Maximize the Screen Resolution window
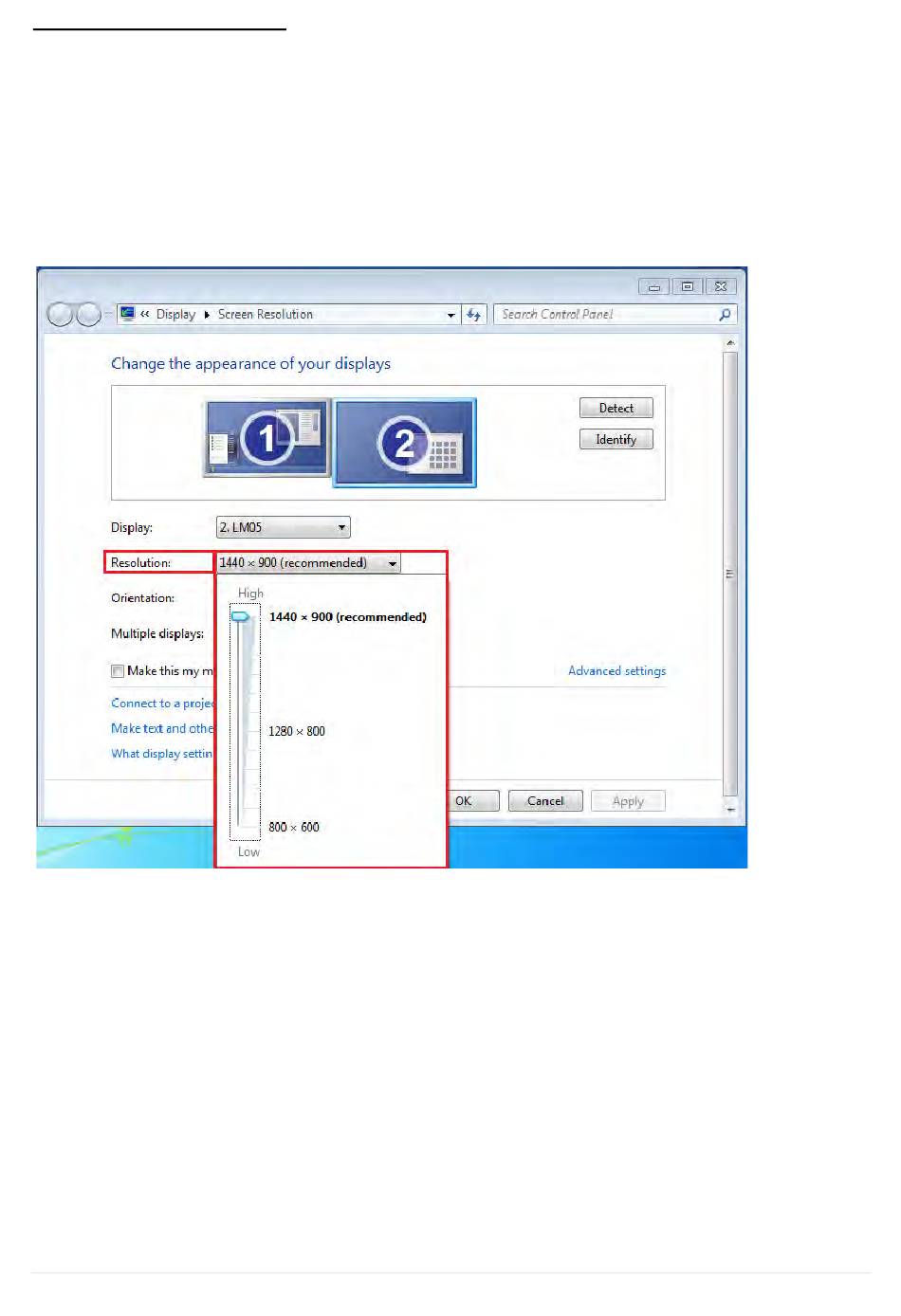 coord(688,286)
